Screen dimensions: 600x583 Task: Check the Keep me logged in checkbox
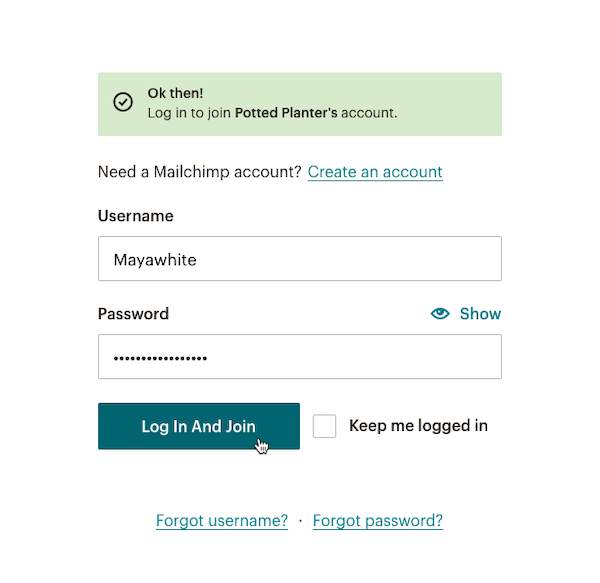pyautogui.click(x=325, y=426)
